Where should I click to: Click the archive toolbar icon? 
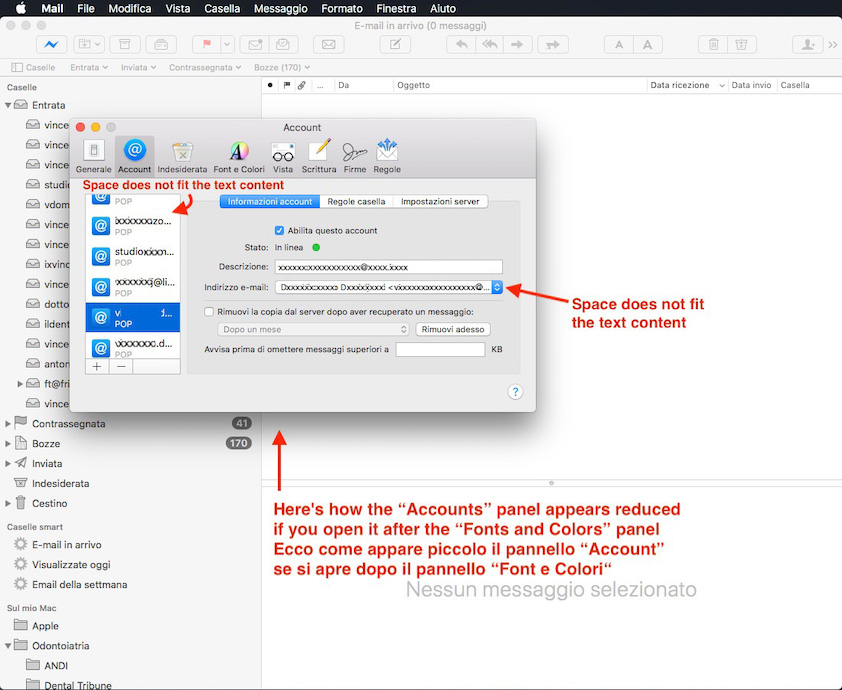coord(125,45)
